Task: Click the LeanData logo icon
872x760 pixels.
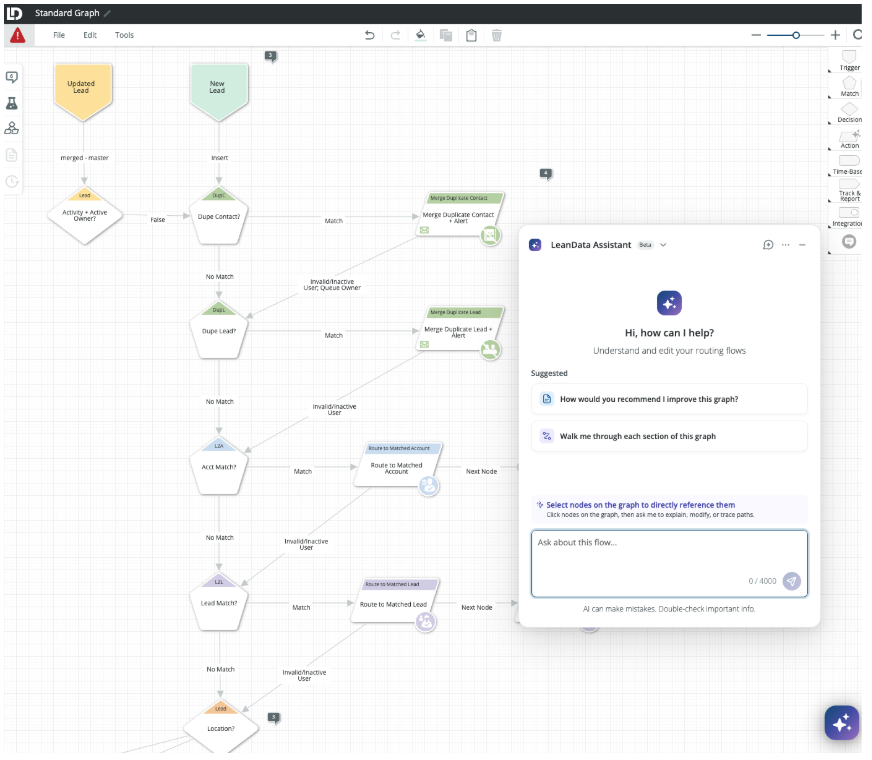Action: (14, 13)
